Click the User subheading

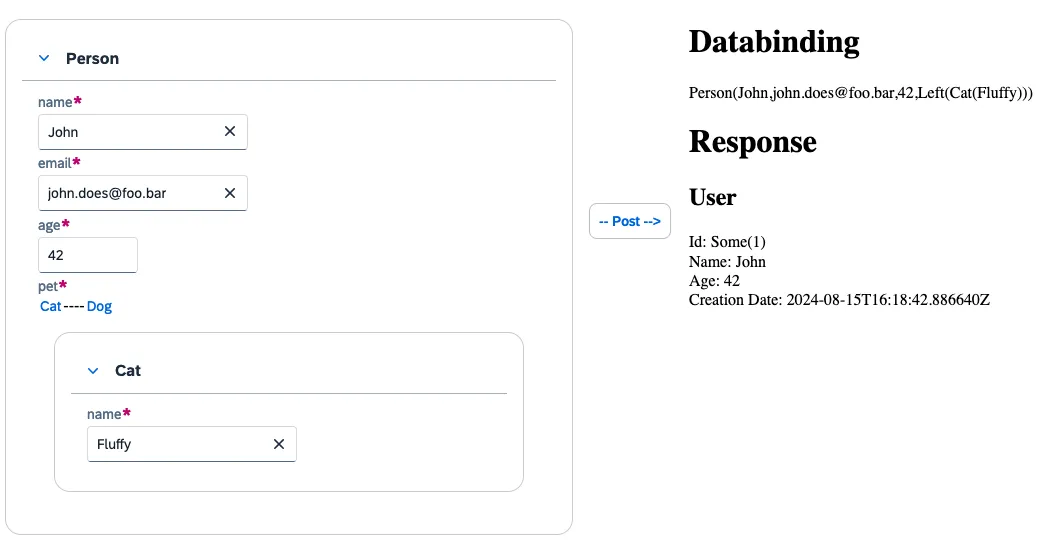[712, 197]
